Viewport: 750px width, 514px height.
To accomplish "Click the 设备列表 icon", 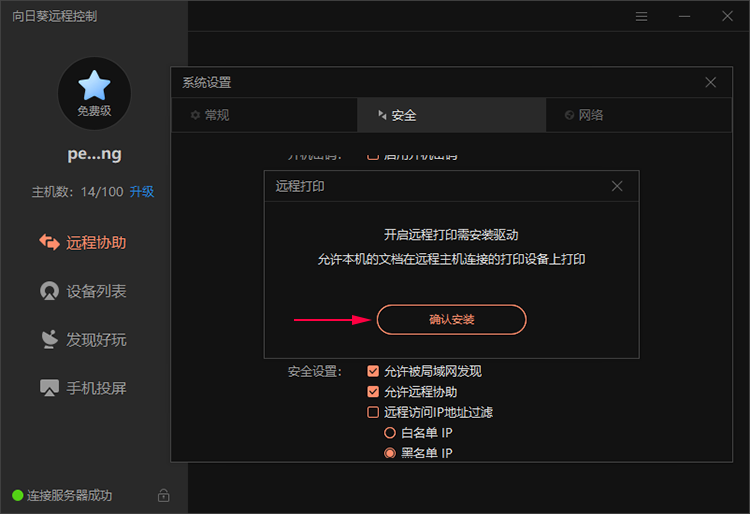I will pos(49,291).
